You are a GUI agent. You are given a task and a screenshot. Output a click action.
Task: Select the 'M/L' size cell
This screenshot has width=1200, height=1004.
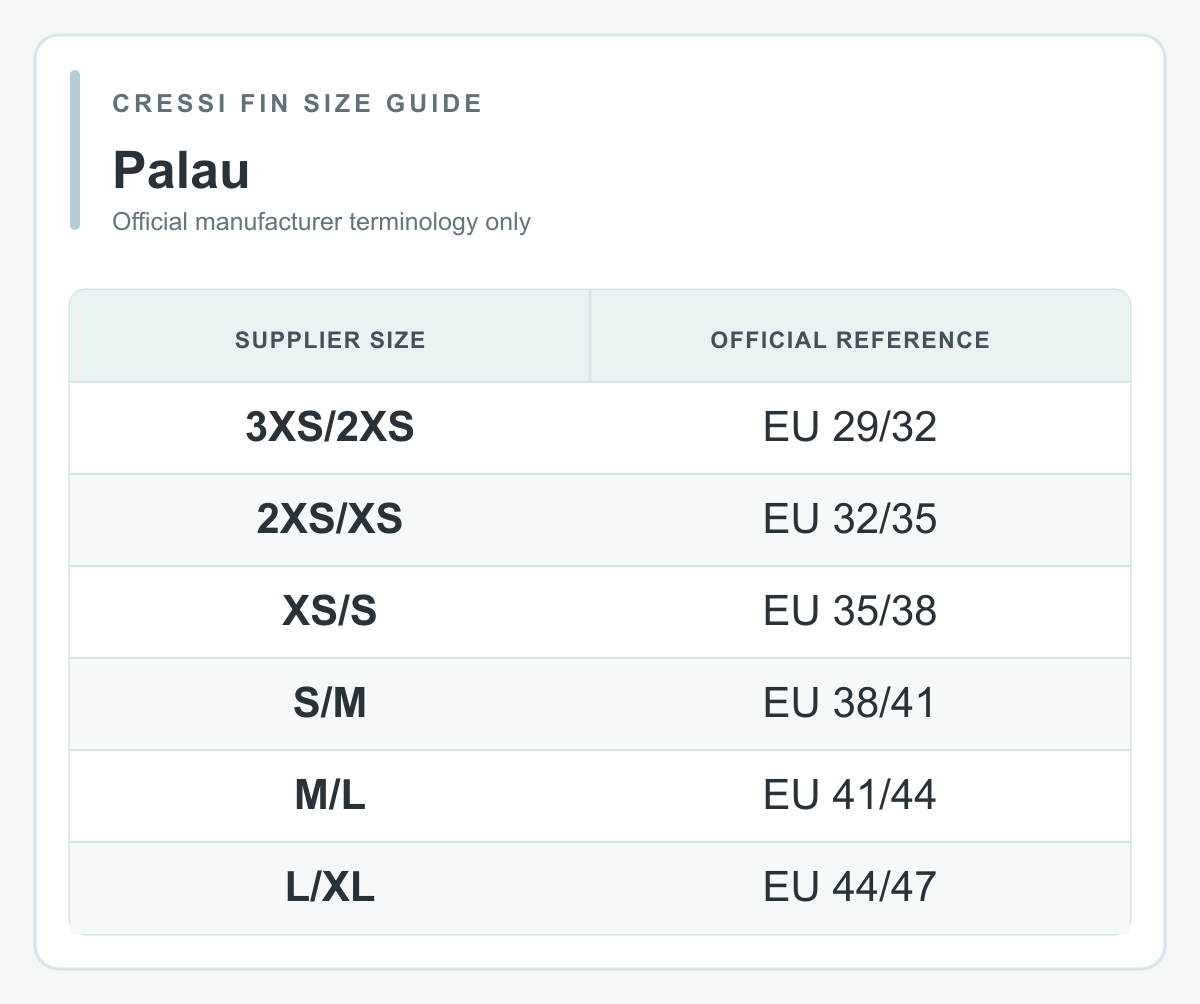(x=330, y=796)
